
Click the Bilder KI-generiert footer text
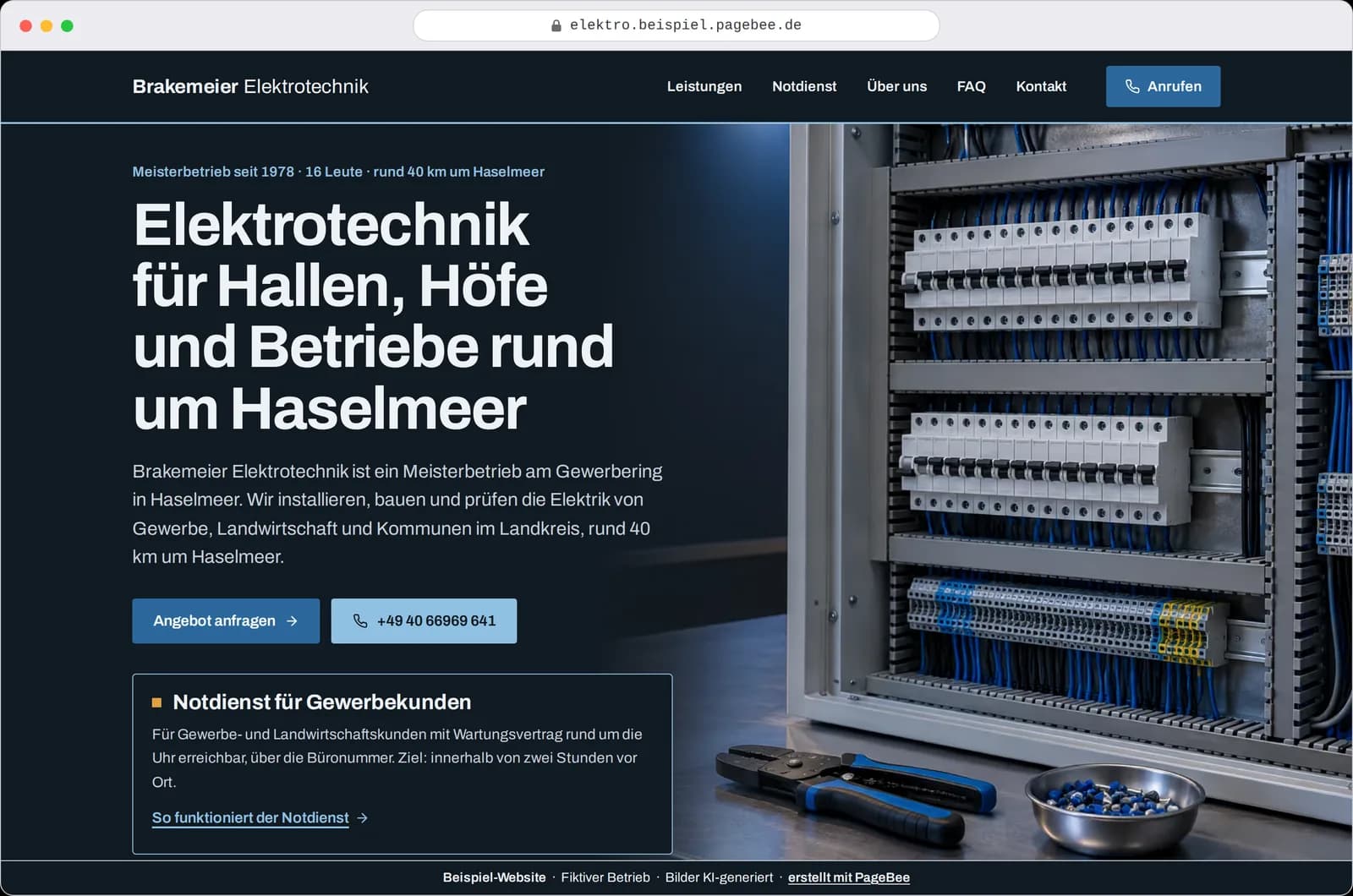point(719,877)
